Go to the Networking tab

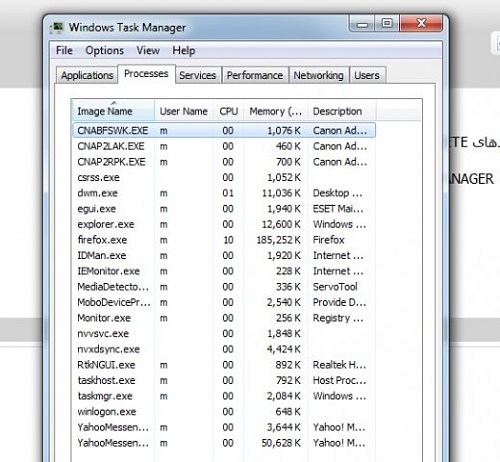click(318, 75)
